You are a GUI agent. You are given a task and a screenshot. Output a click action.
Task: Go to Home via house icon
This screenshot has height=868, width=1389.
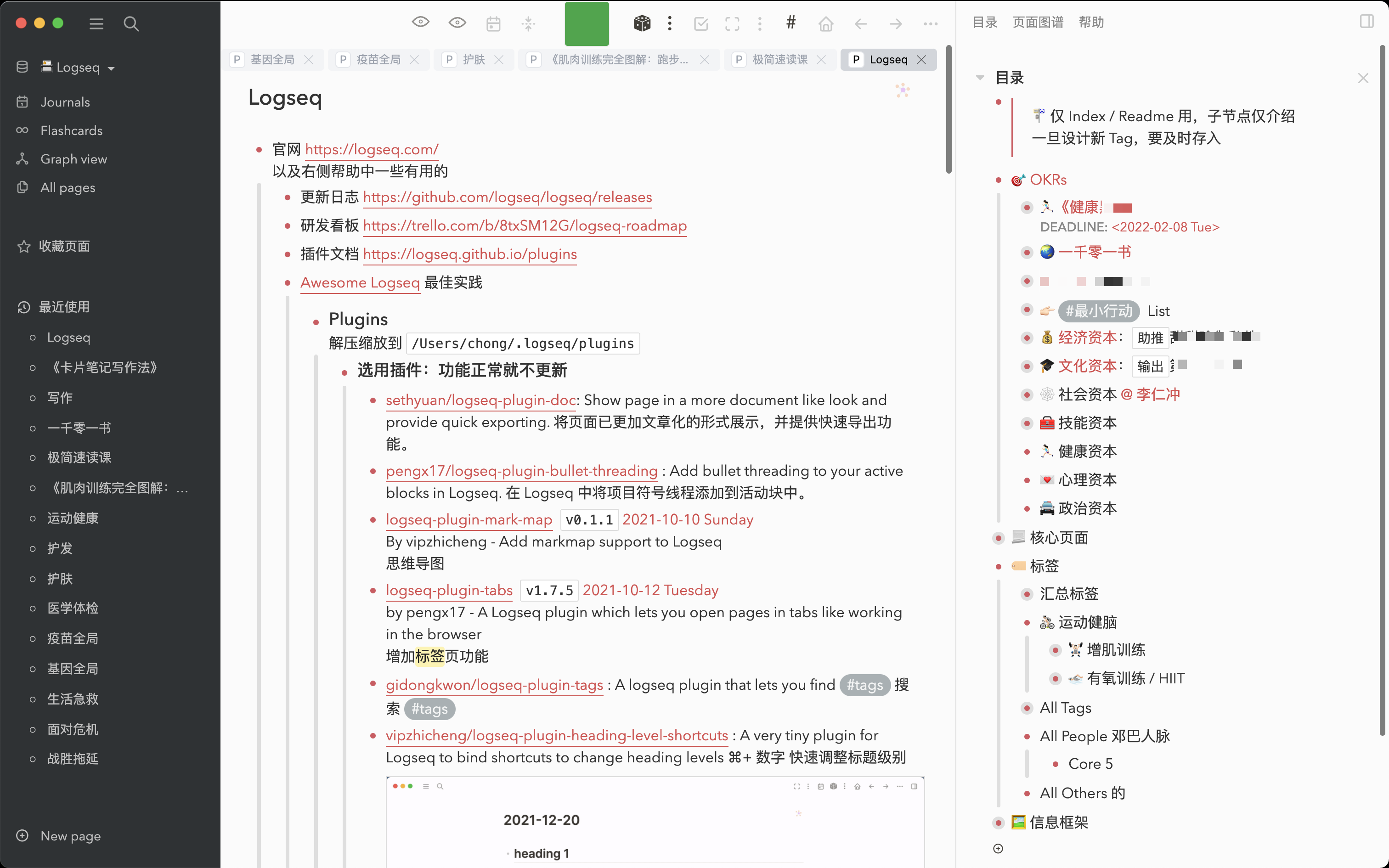click(826, 23)
